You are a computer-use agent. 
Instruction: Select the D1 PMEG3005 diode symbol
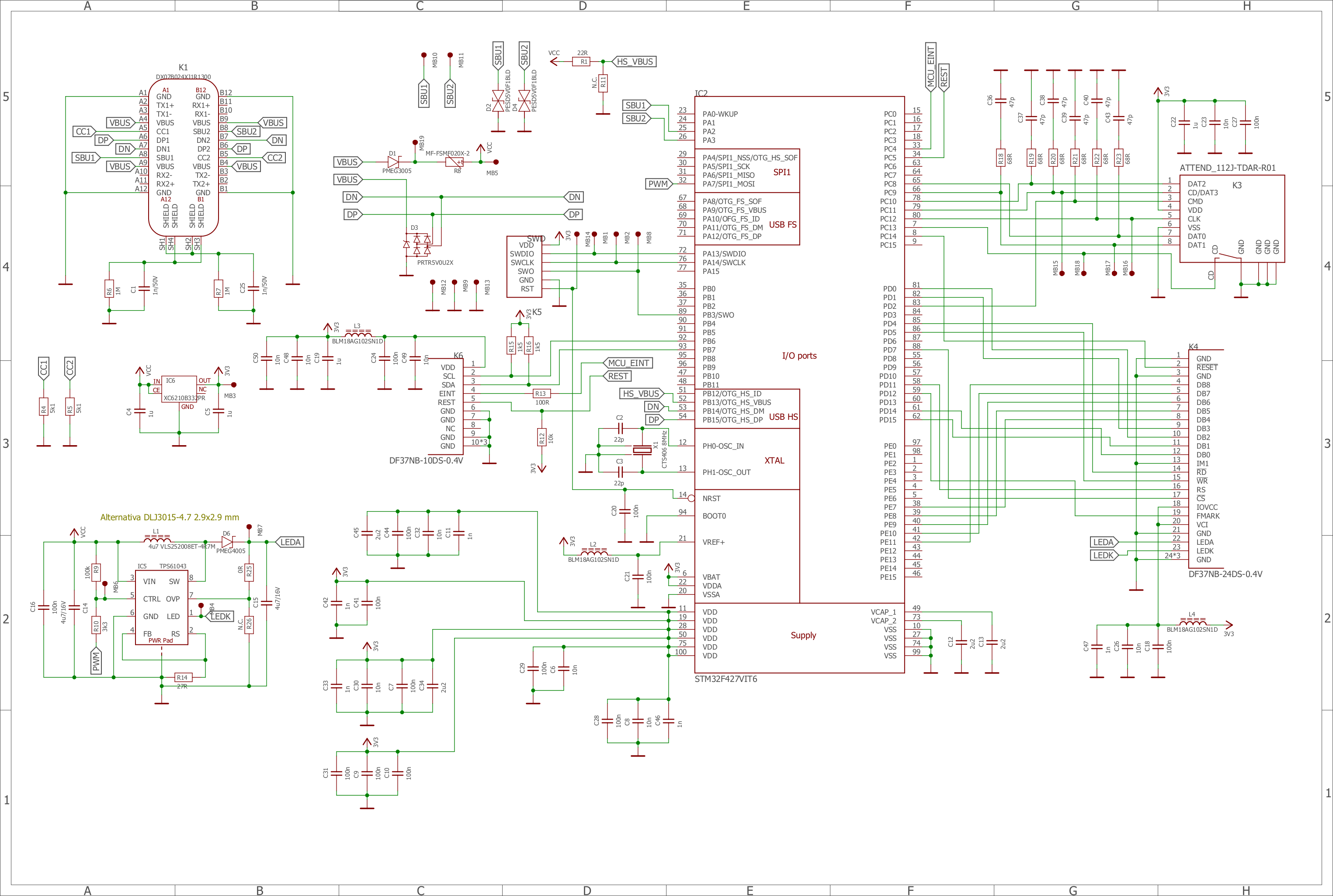[393, 162]
